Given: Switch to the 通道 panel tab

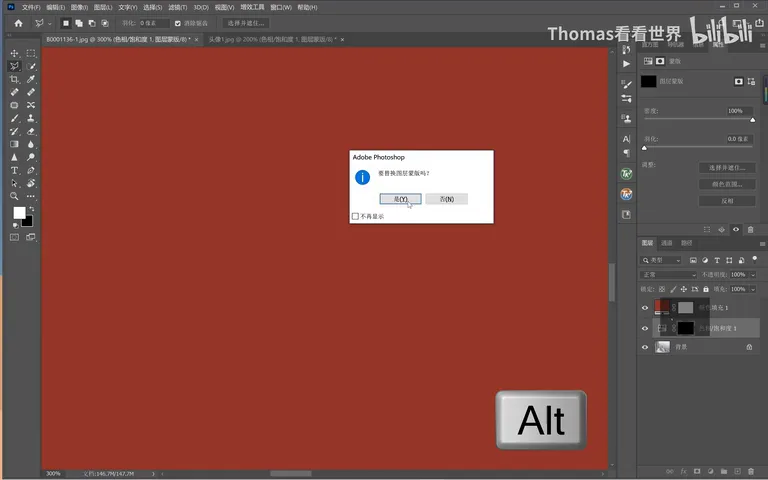Looking at the screenshot, I should pyautogui.click(x=667, y=243).
